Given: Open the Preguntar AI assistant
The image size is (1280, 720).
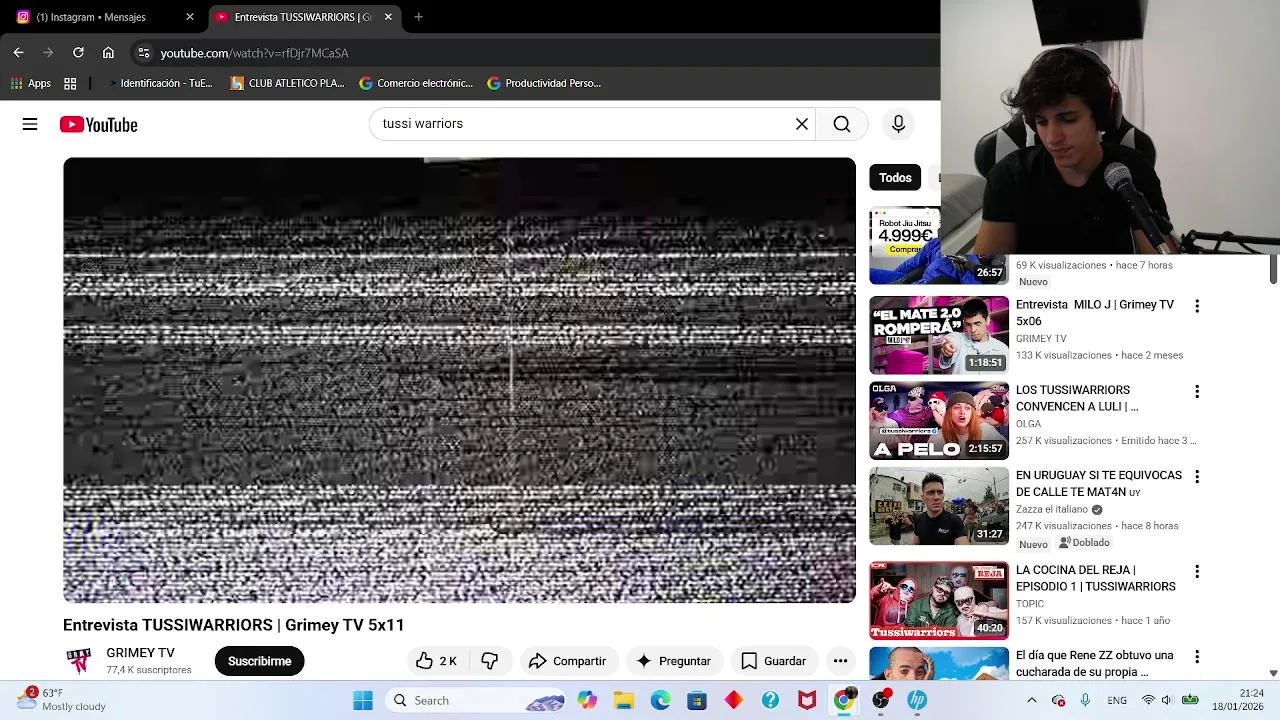Looking at the screenshot, I should click(x=673, y=661).
